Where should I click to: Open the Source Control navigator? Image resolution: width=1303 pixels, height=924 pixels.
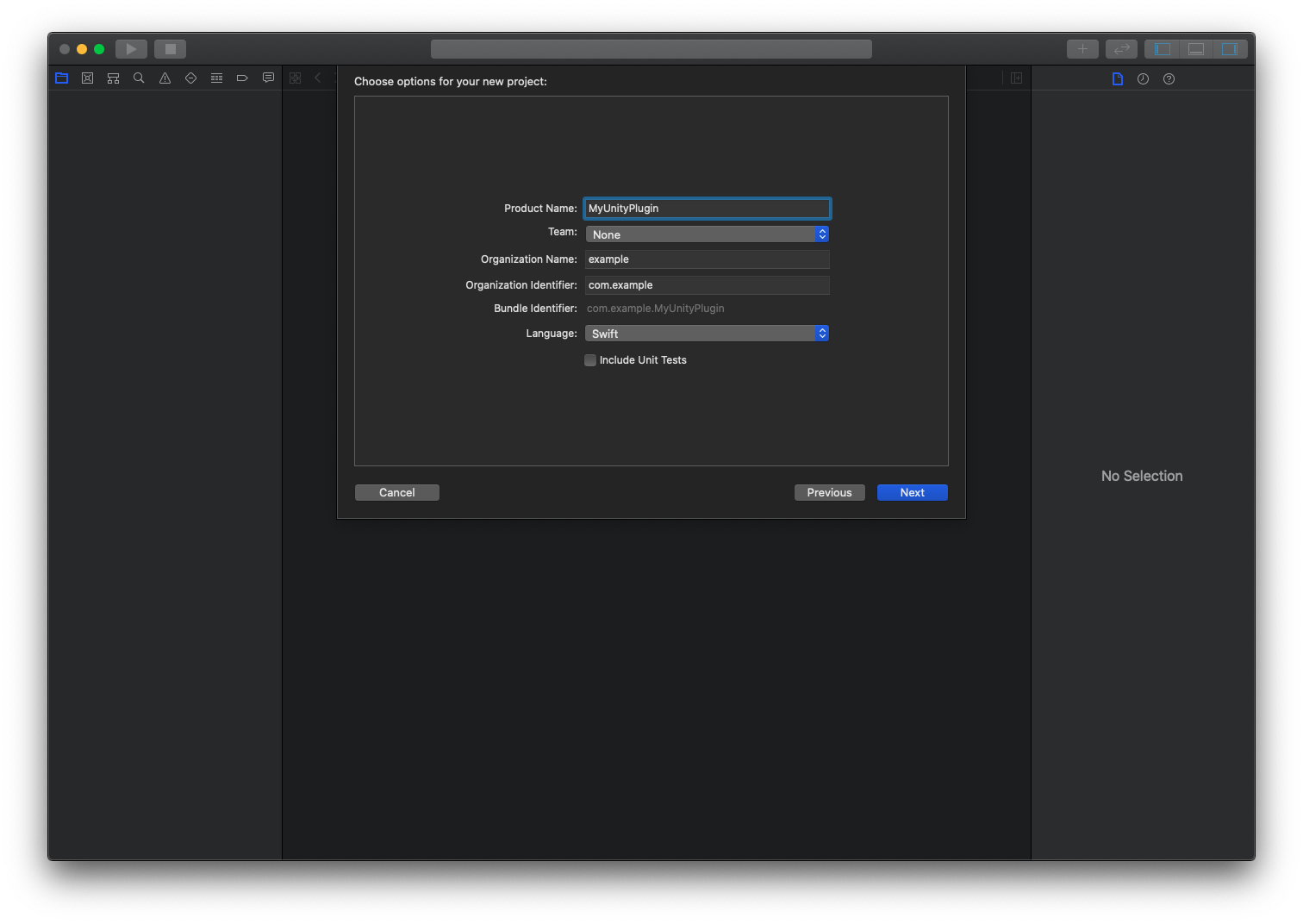(x=87, y=78)
